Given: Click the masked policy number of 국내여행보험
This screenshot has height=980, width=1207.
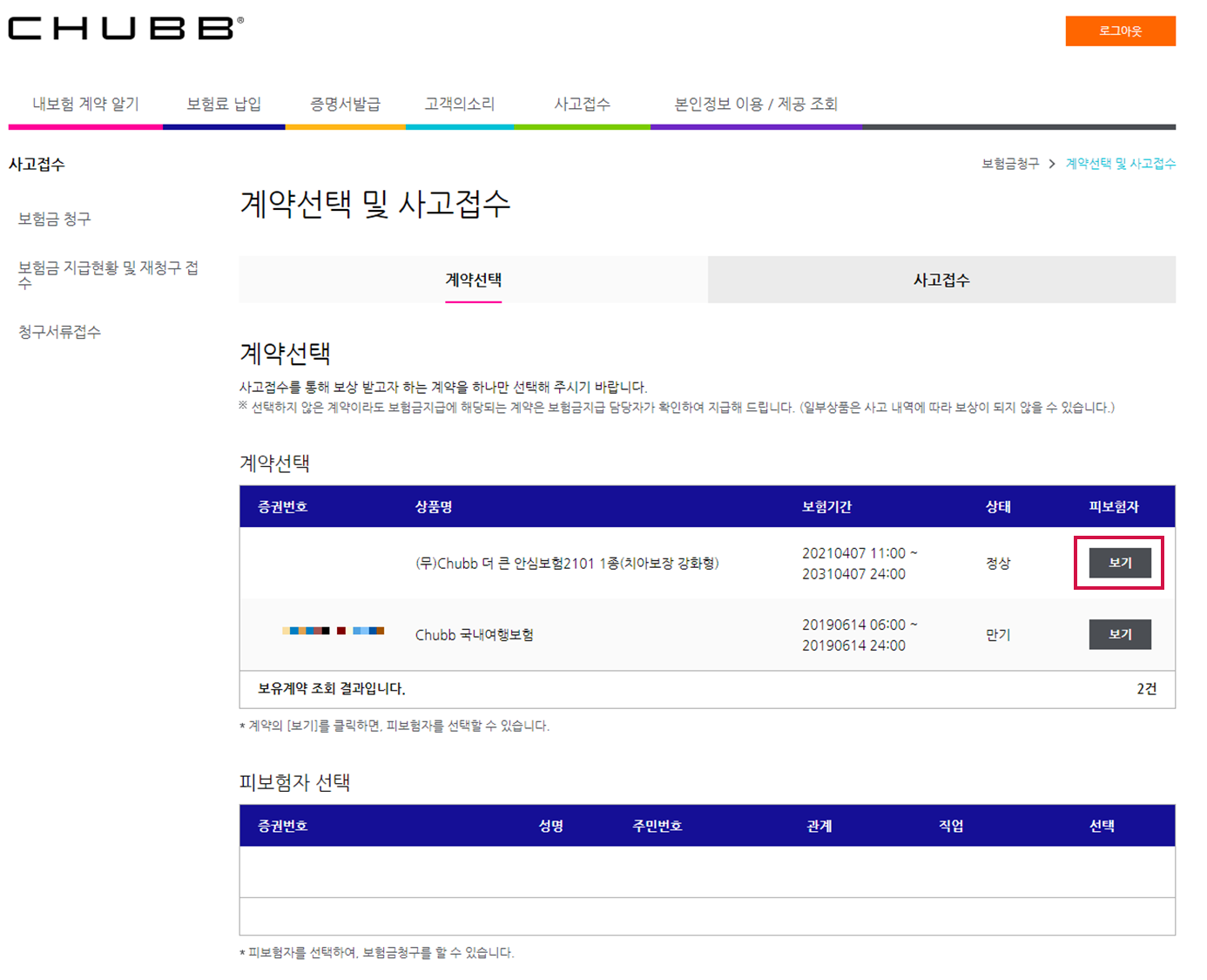Looking at the screenshot, I should click(333, 631).
